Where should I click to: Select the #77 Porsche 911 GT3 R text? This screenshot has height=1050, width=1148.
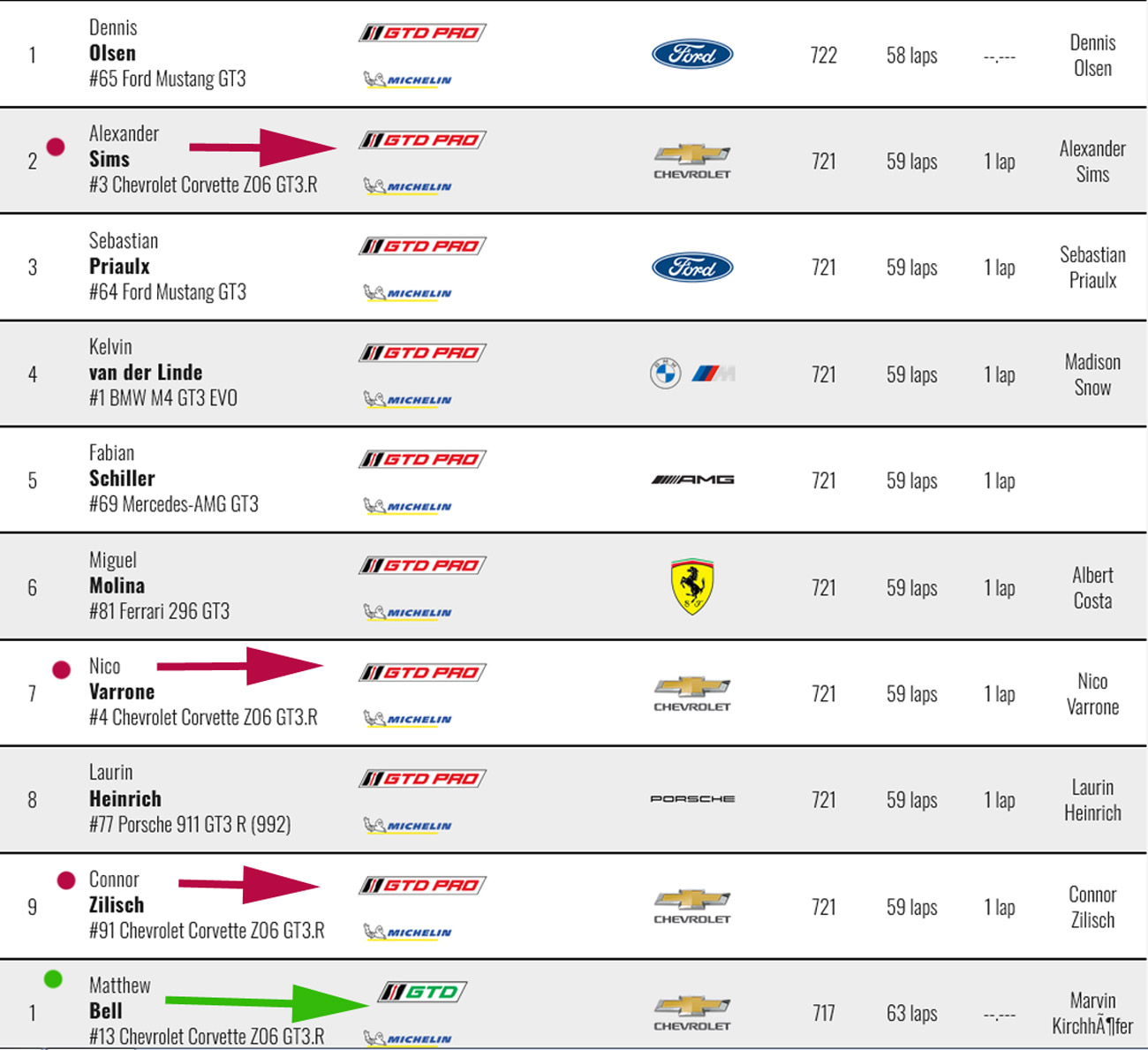pyautogui.click(x=190, y=825)
